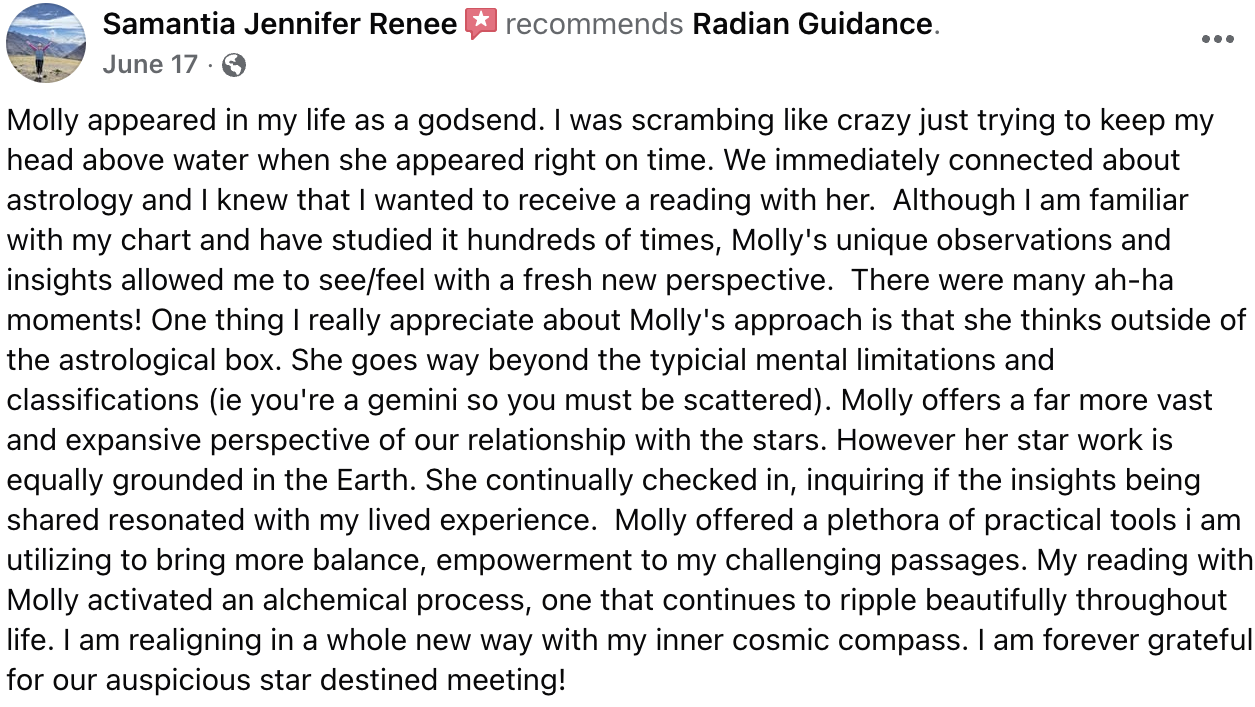Open the three-dot post options menu
Image resolution: width=1255 pixels, height=707 pixels.
[1217, 40]
